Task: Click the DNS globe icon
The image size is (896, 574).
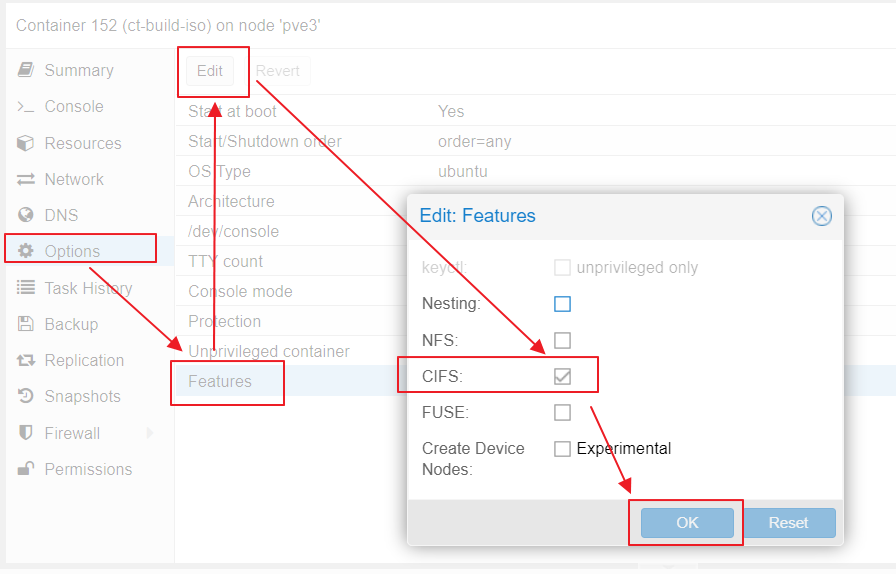Action: coord(26,215)
